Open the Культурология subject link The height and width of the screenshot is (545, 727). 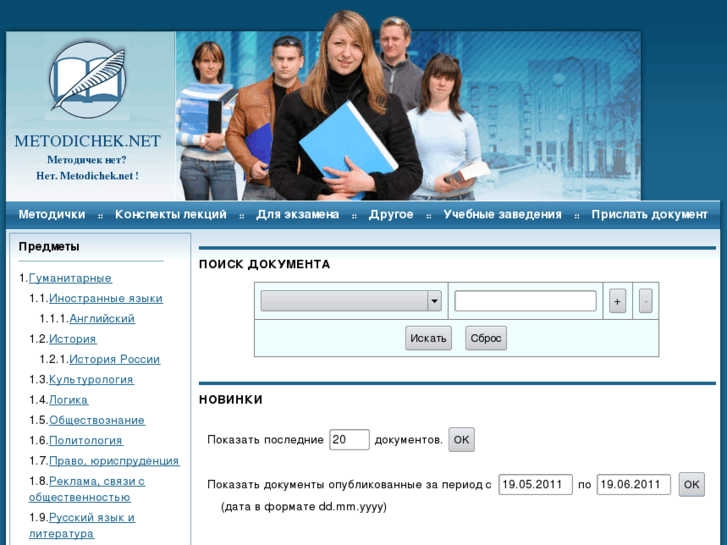tap(91, 380)
